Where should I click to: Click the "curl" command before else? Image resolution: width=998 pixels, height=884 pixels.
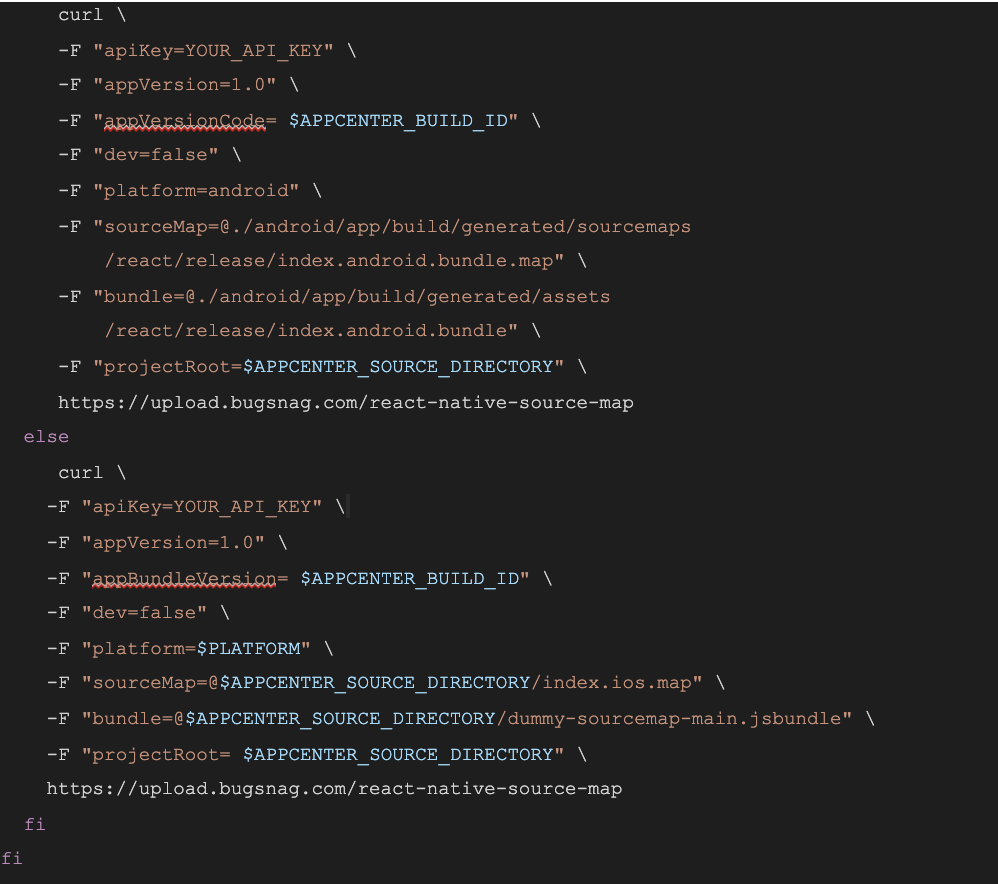click(80, 15)
